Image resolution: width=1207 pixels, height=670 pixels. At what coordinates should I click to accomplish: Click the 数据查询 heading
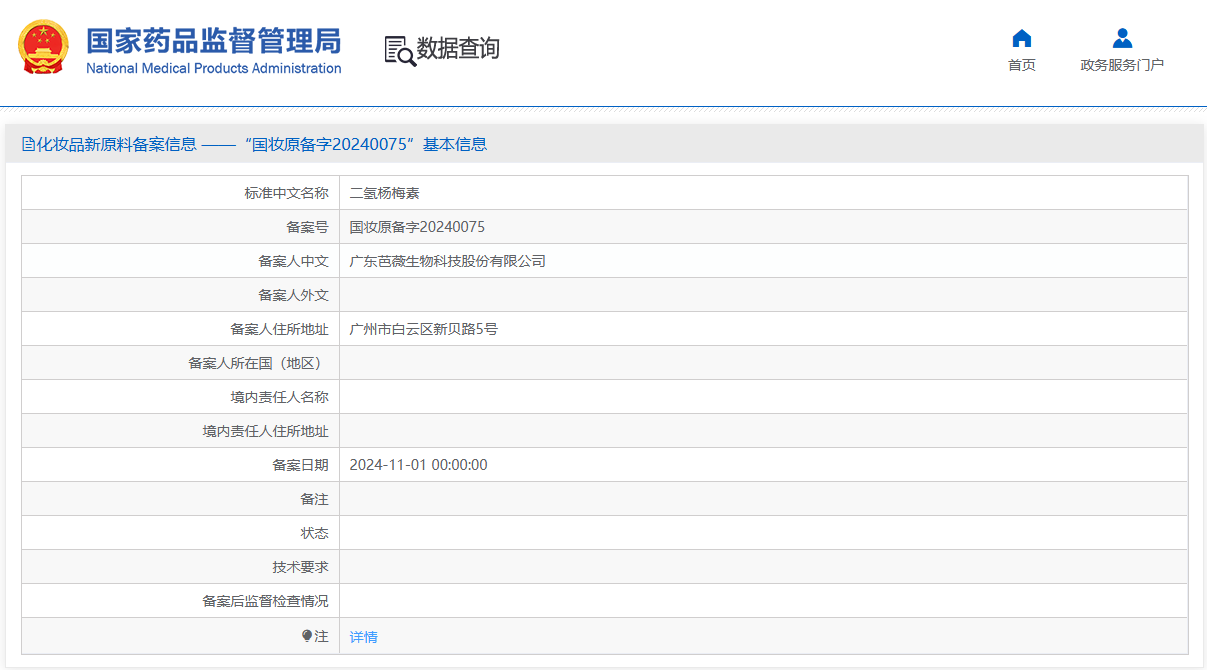tap(458, 48)
